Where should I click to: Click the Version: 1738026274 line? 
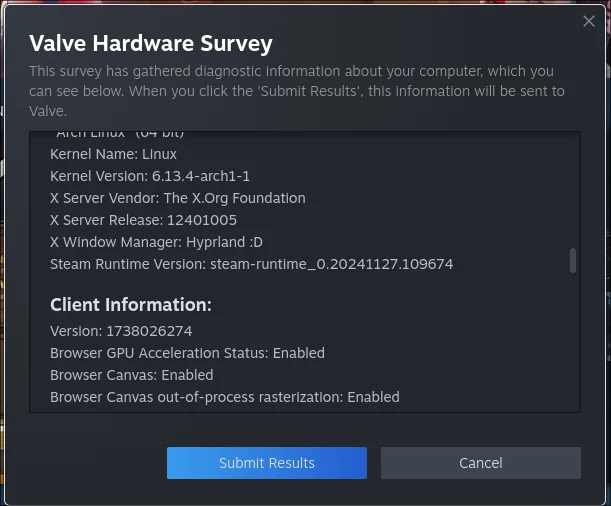pyautogui.click(x=121, y=331)
